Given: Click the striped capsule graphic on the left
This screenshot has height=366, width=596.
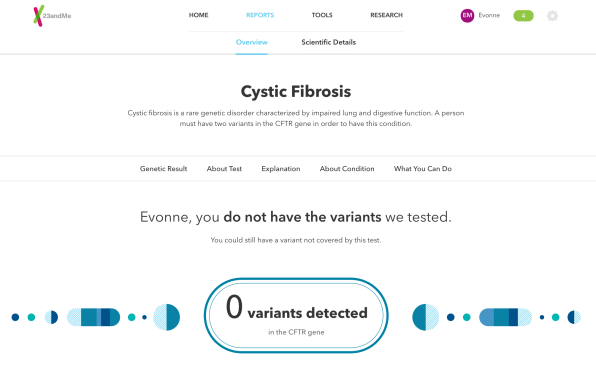Looking at the screenshot, I should (94, 317).
